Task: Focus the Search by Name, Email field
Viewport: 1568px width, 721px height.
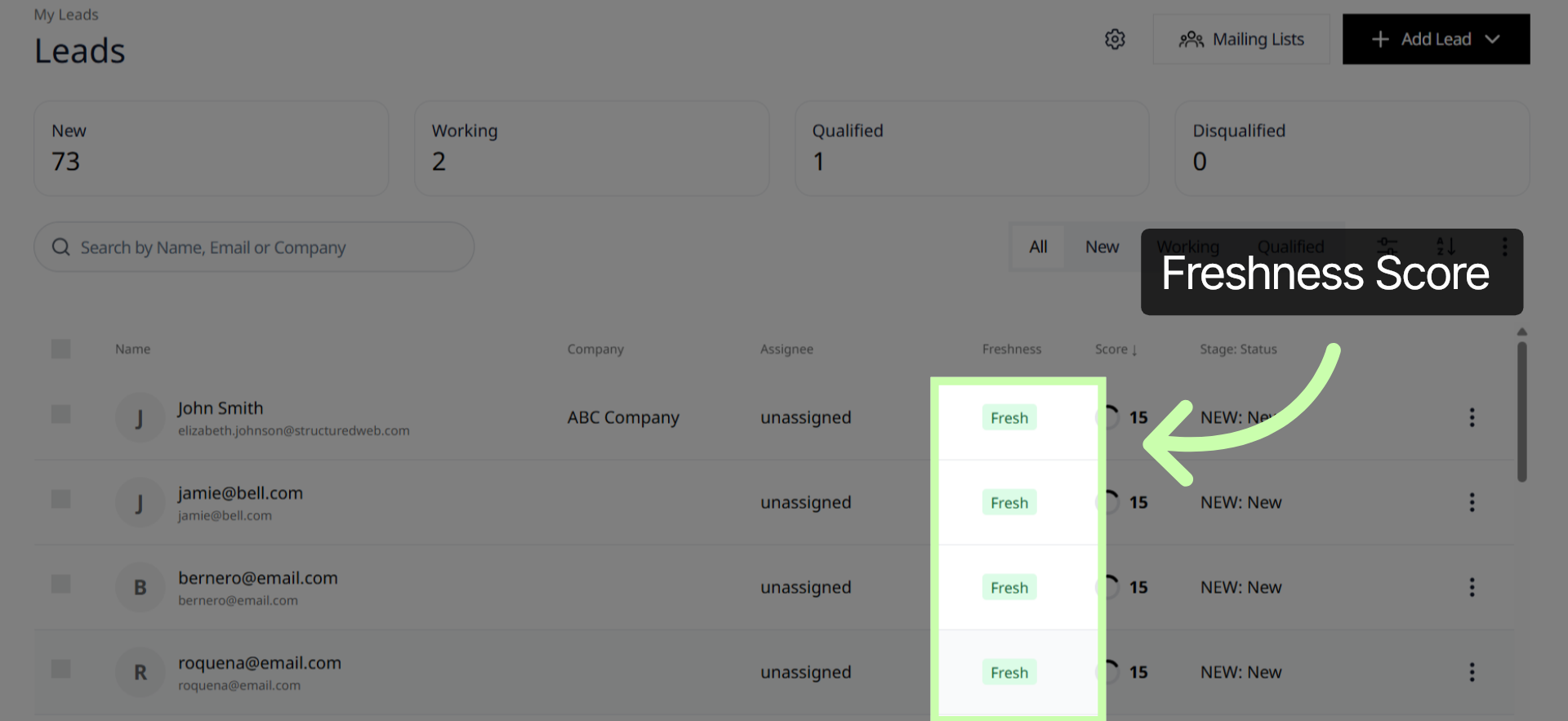Action: tap(254, 247)
